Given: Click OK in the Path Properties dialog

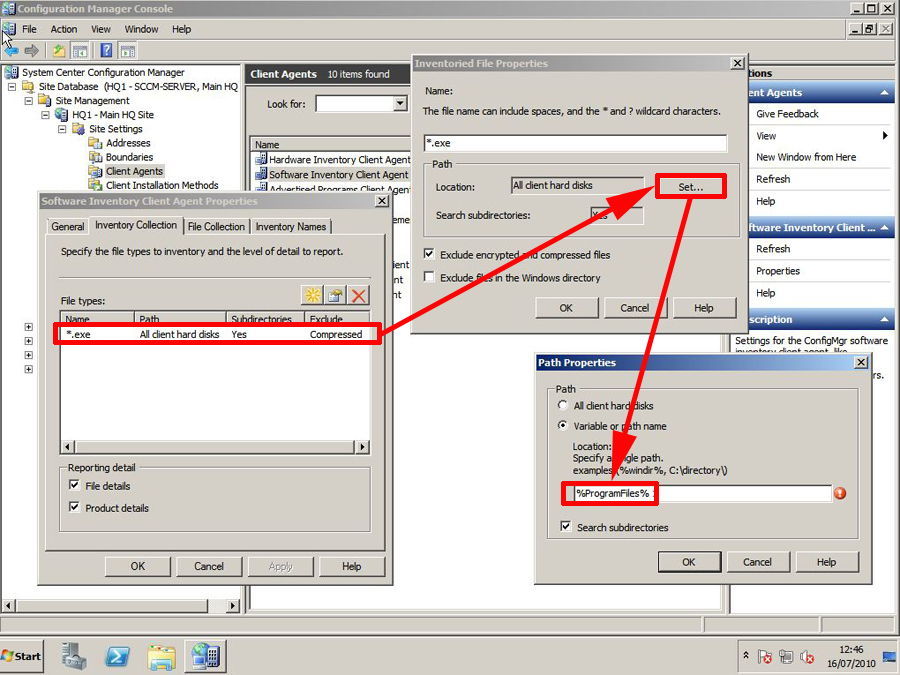Looking at the screenshot, I should pos(689,562).
